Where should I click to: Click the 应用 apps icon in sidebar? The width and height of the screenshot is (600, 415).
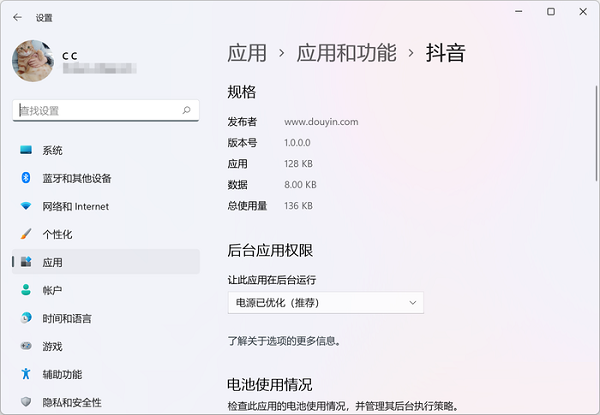point(26,262)
